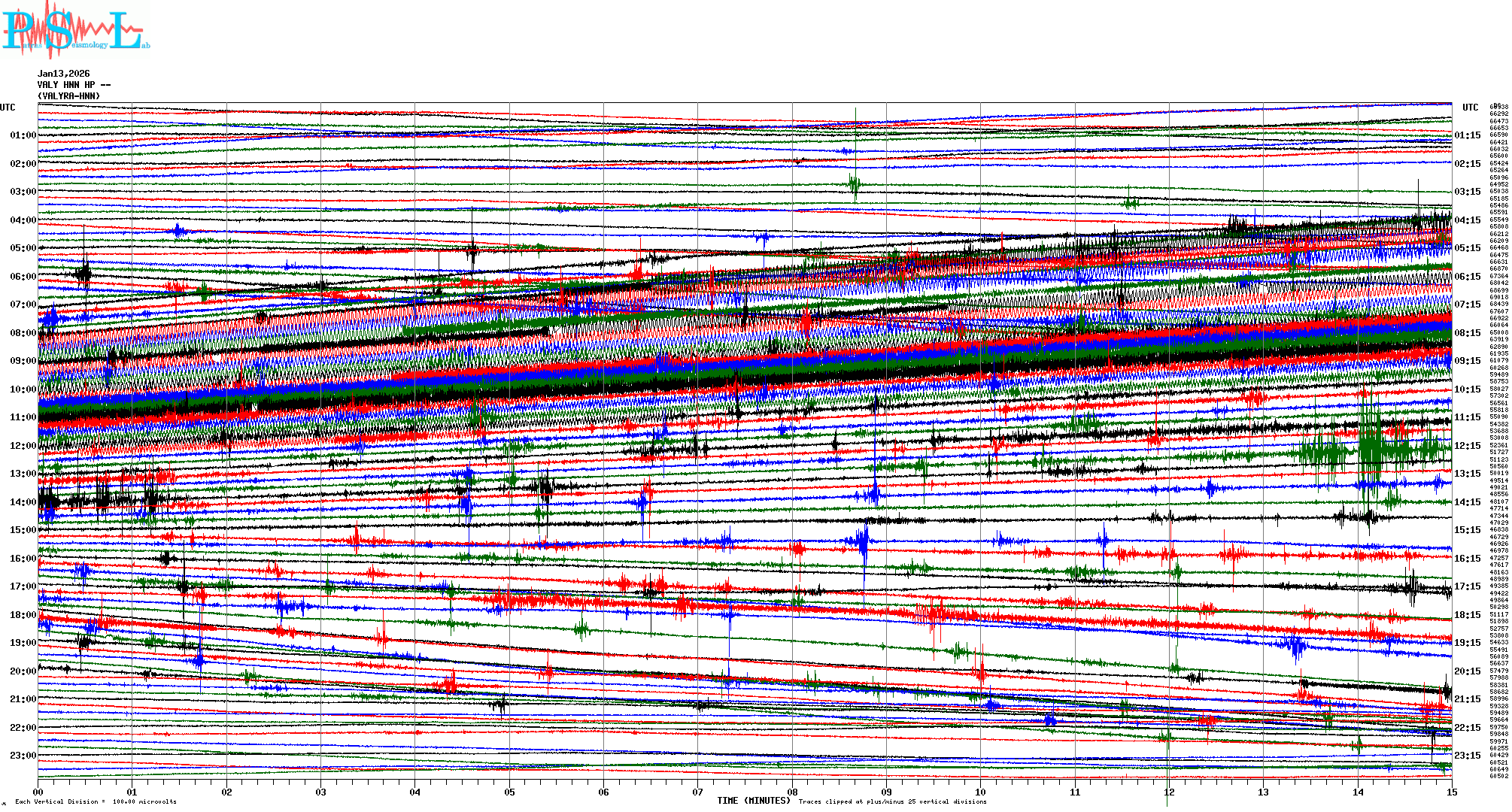This screenshot has width=1512, height=812.
Task: Select the 23:00 hour label on left
Action: (23, 756)
